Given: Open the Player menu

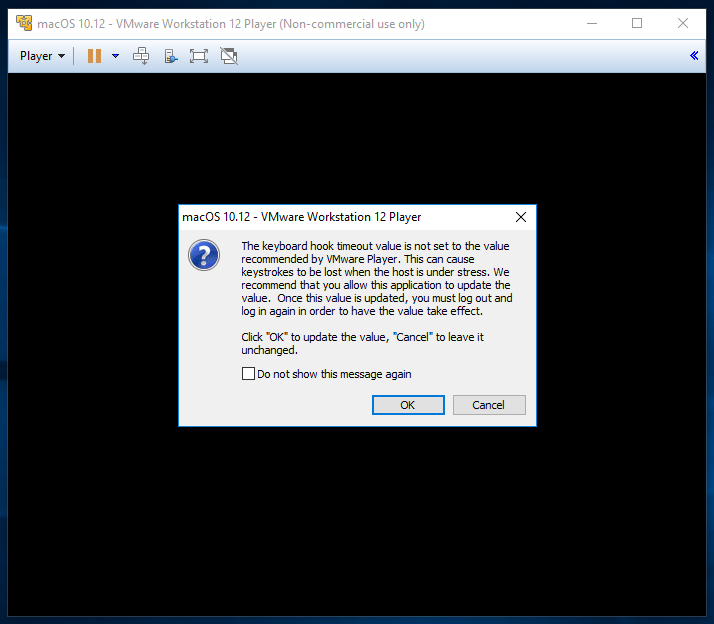Looking at the screenshot, I should tap(42, 56).
